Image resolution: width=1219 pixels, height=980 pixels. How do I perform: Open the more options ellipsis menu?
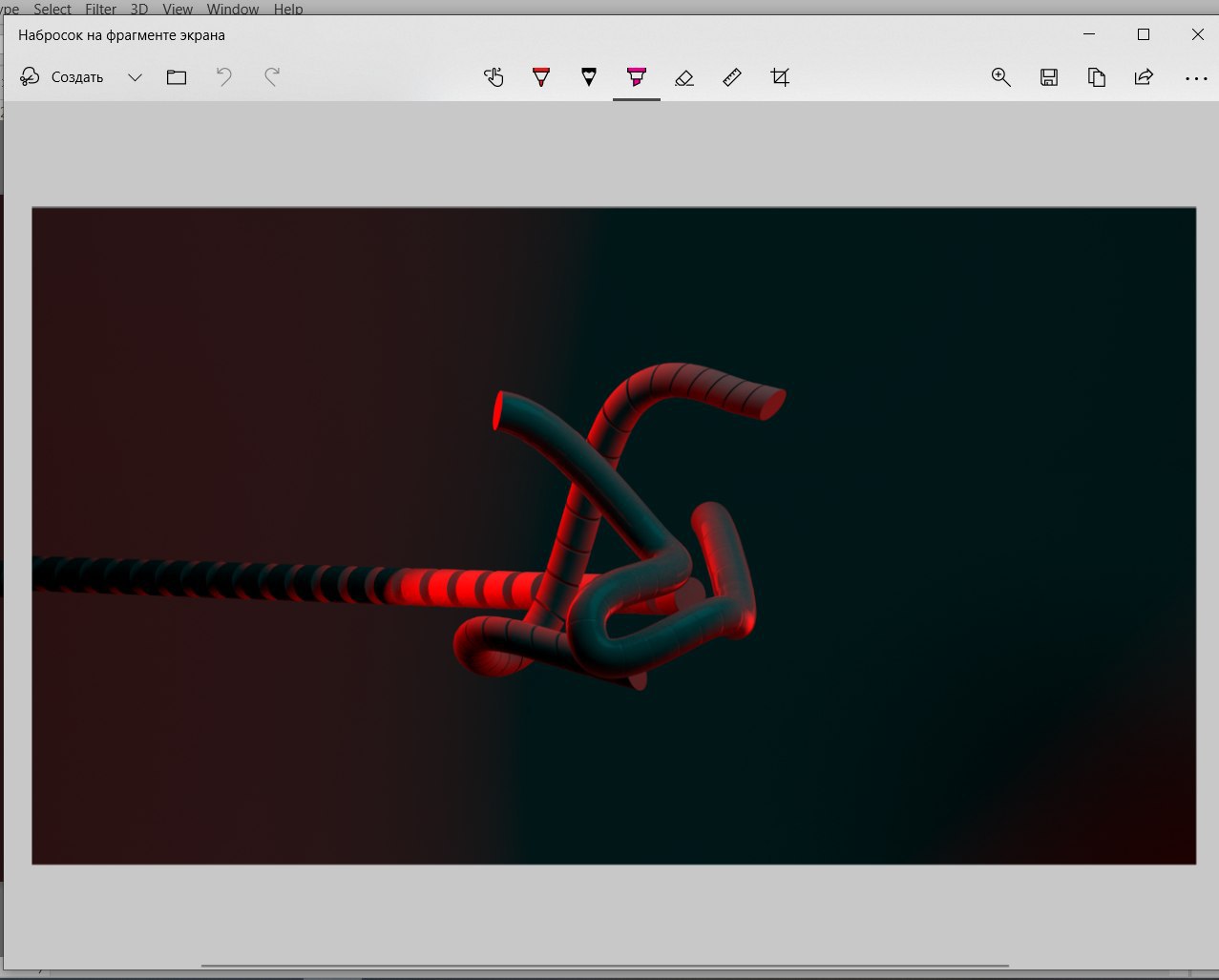1196,78
